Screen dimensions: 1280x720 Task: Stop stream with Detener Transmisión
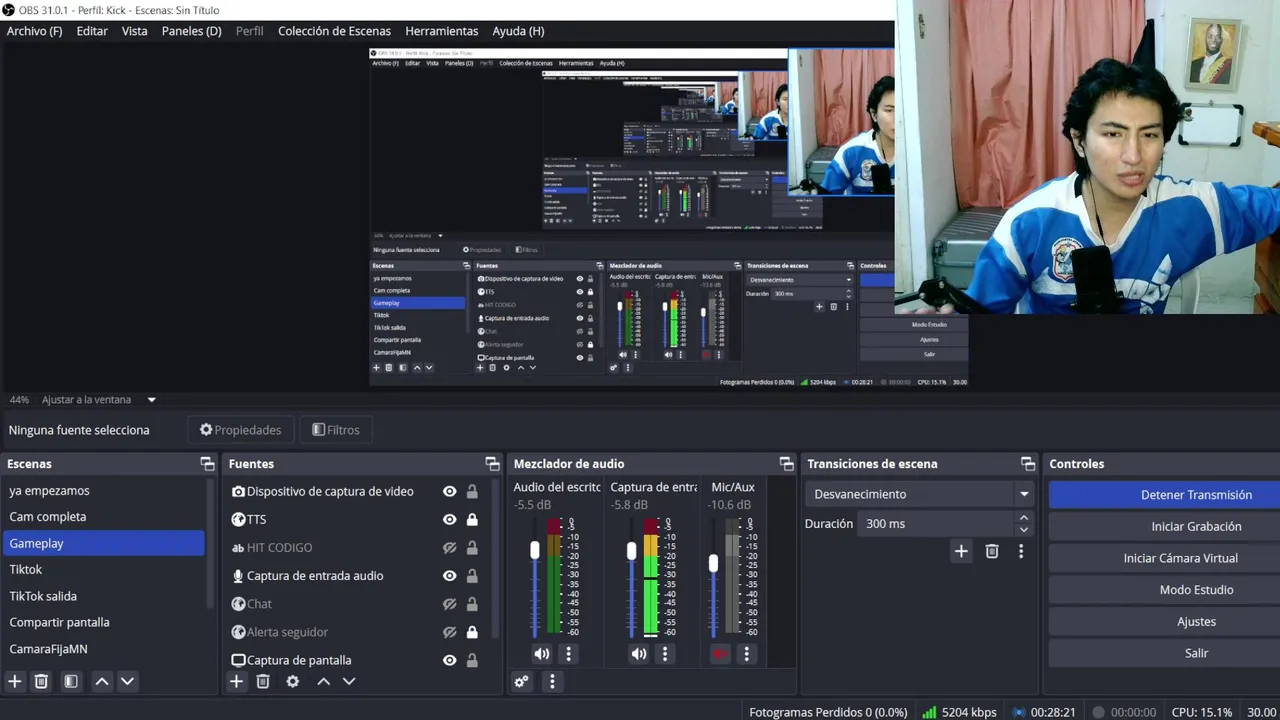point(1165,495)
